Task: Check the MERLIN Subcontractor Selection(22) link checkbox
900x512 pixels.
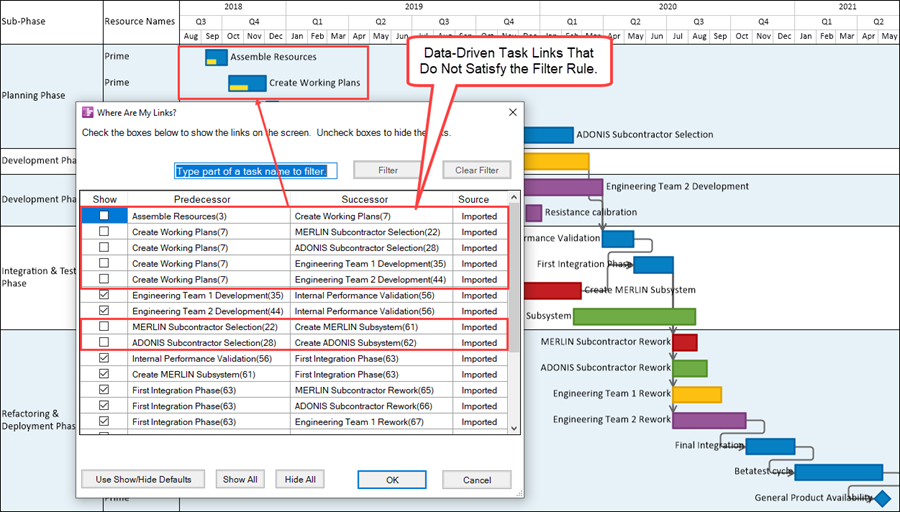Action: point(104,326)
